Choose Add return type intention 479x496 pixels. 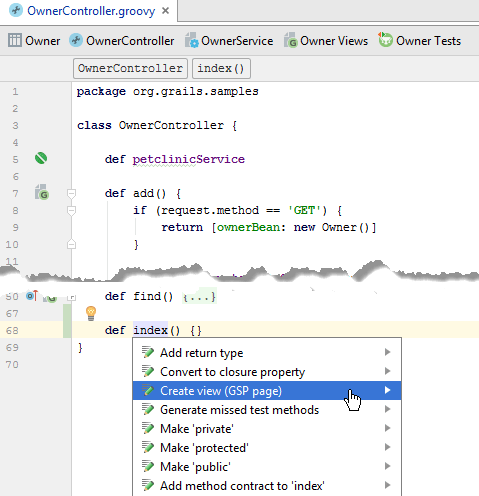(x=267, y=353)
